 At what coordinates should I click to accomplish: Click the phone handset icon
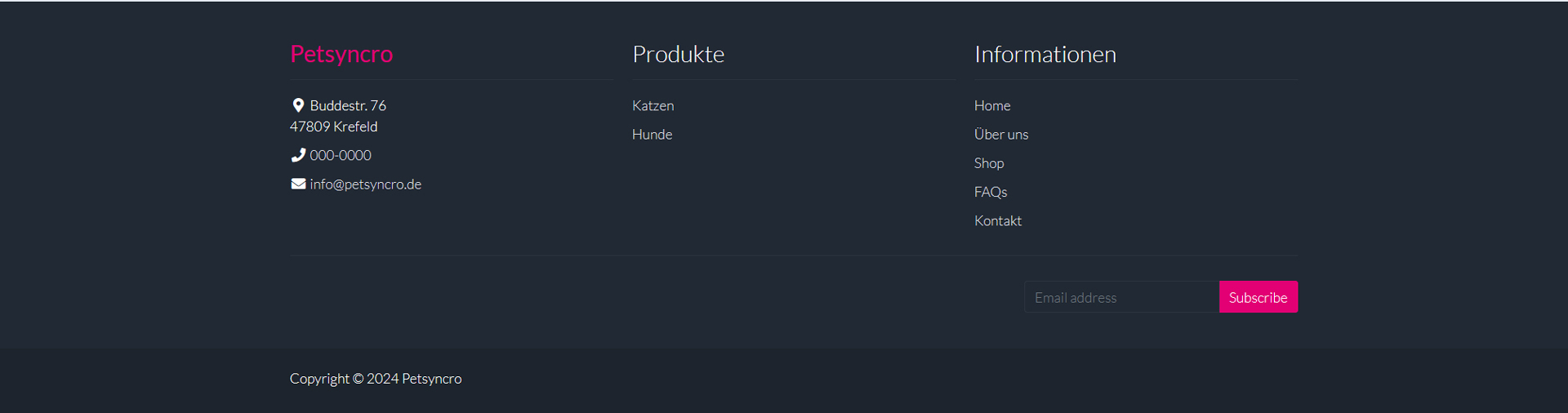[x=298, y=155]
